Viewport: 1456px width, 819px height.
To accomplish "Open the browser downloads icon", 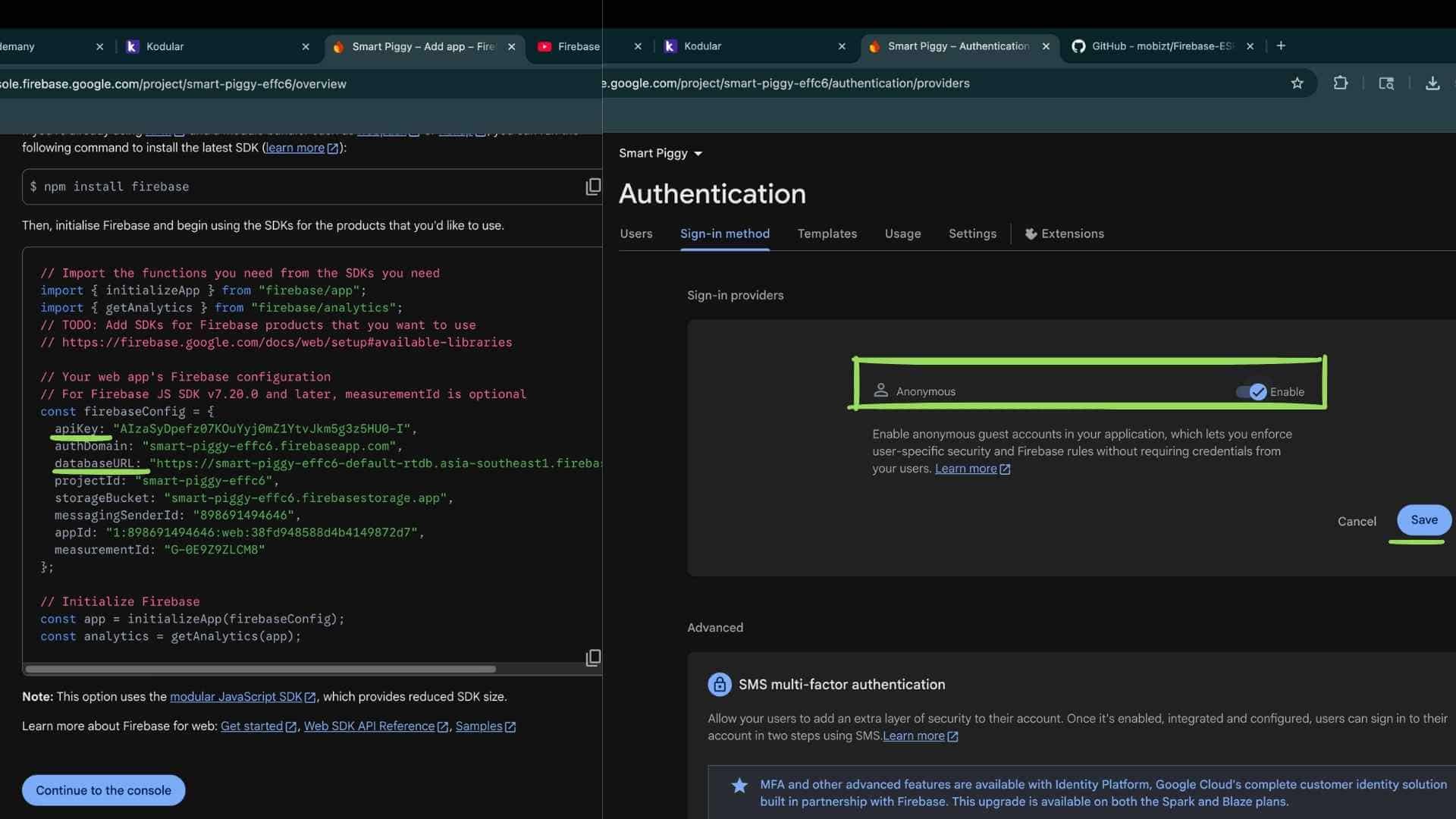I will (1432, 83).
